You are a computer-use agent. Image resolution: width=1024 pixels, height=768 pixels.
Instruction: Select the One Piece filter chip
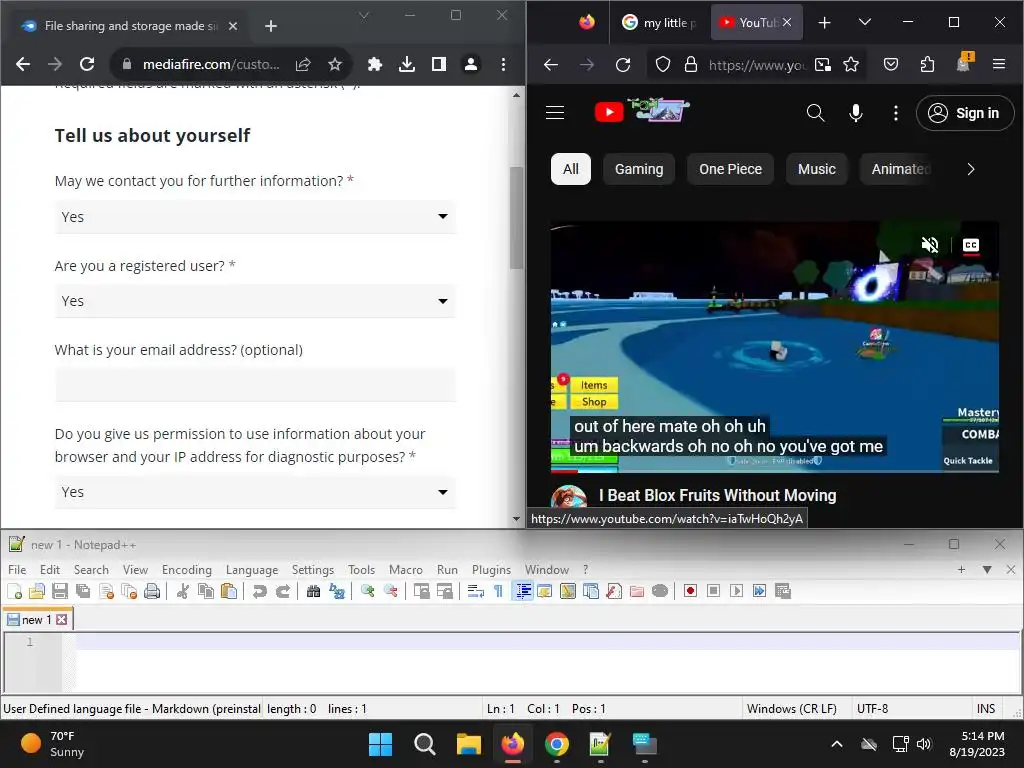[x=730, y=169]
